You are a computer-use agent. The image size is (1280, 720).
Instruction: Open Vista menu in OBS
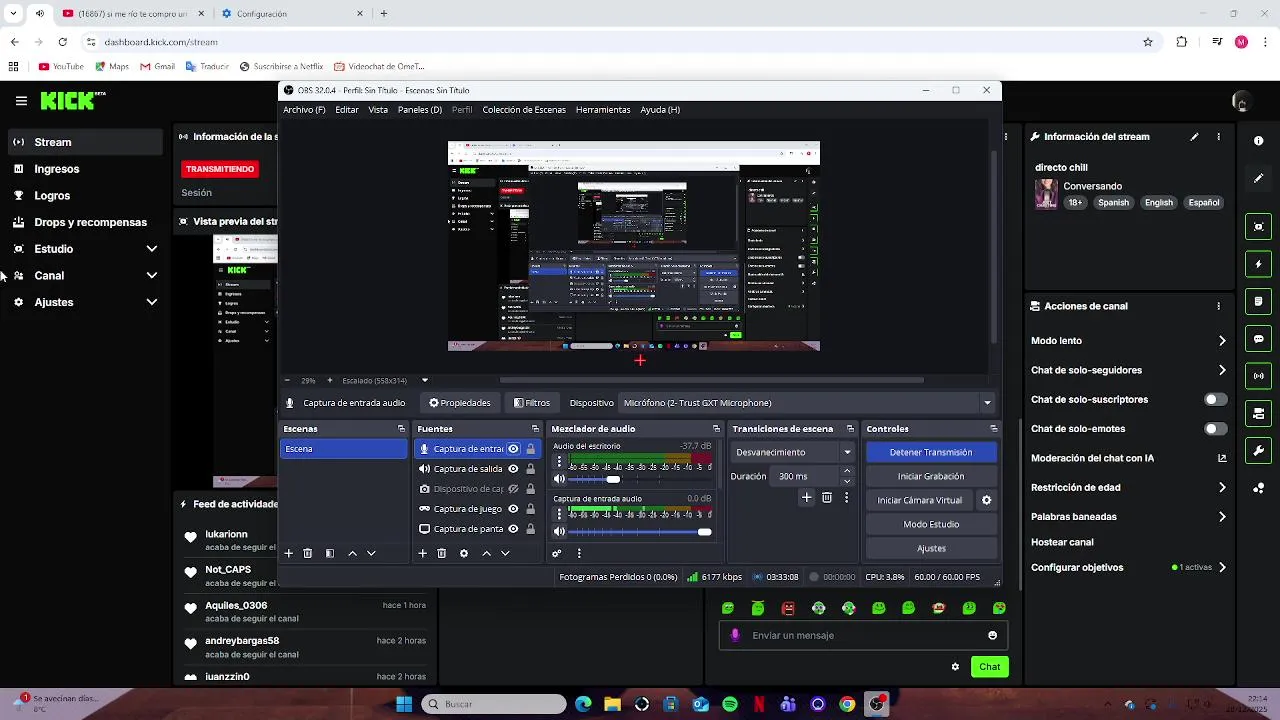click(x=378, y=110)
